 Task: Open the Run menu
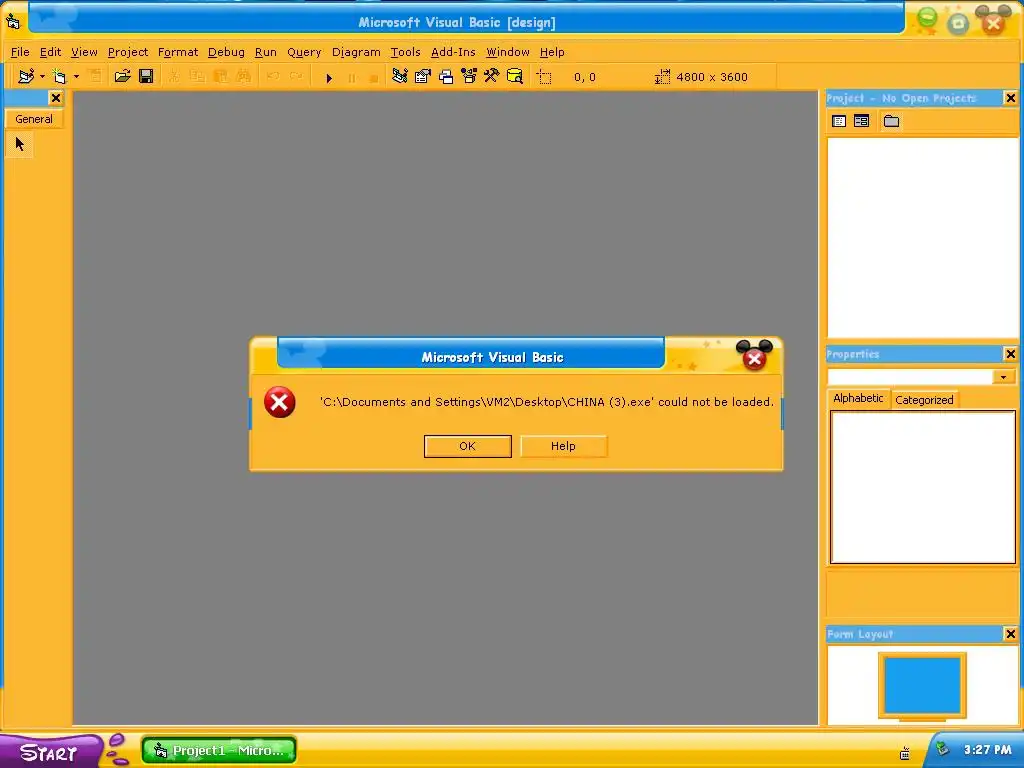(266, 52)
